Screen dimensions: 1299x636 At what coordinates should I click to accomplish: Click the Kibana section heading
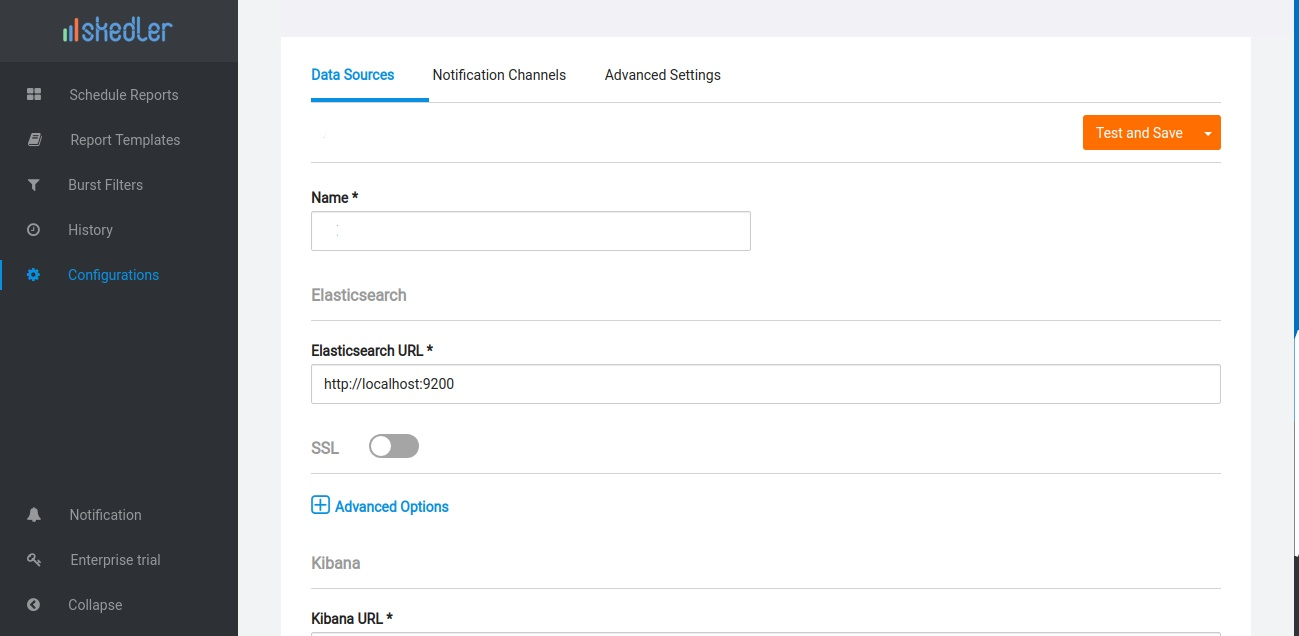[x=336, y=563]
